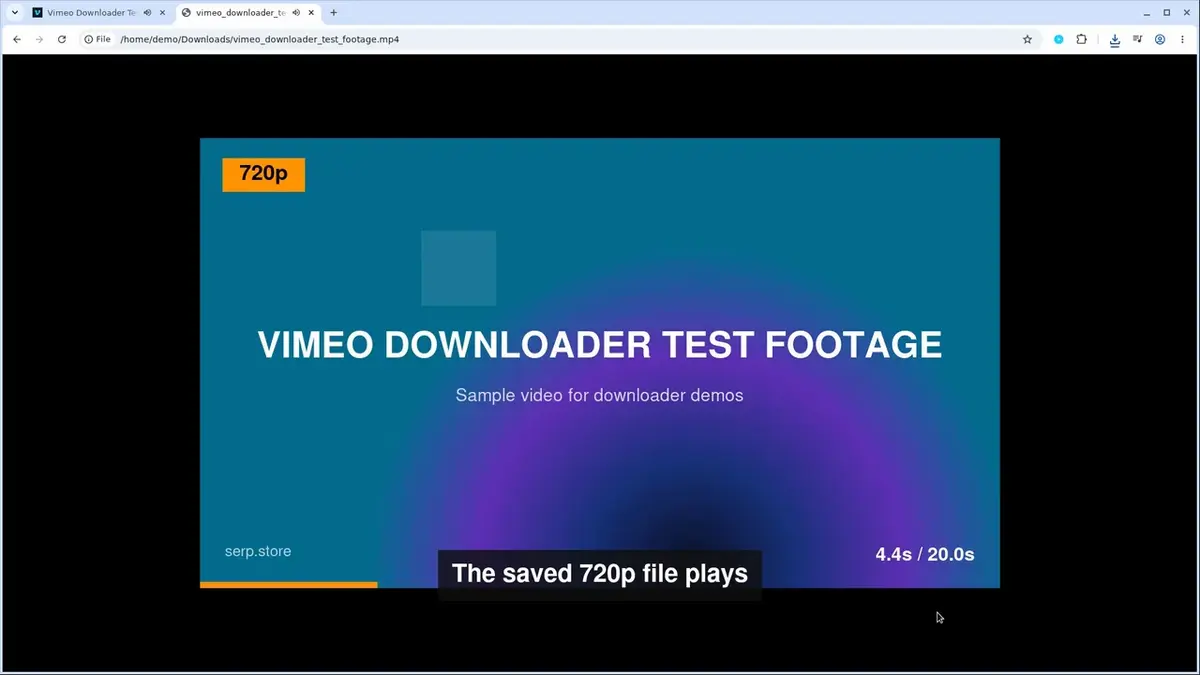Open the tab search chevron dropdown

pos(15,13)
